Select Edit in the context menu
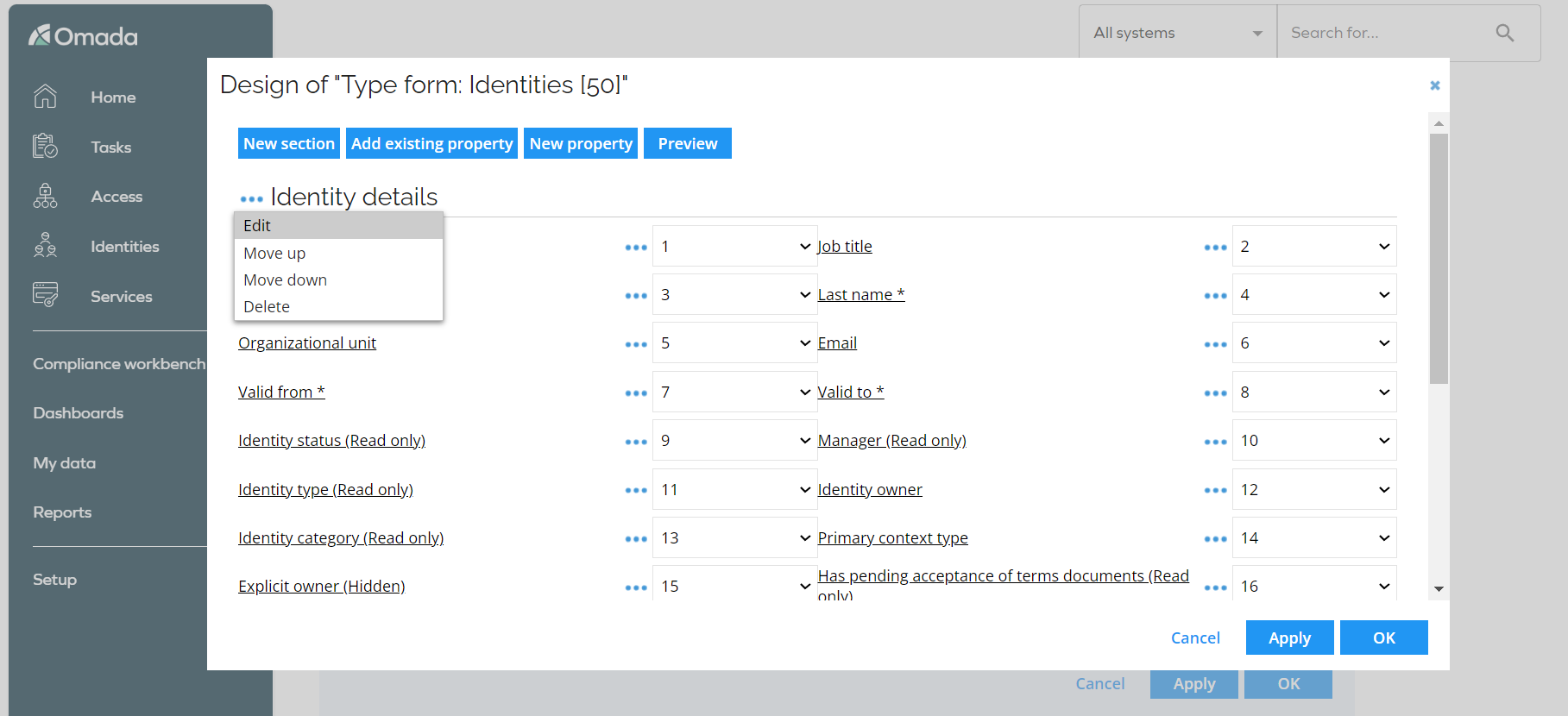The height and width of the screenshot is (716, 1568). pyautogui.click(x=257, y=226)
